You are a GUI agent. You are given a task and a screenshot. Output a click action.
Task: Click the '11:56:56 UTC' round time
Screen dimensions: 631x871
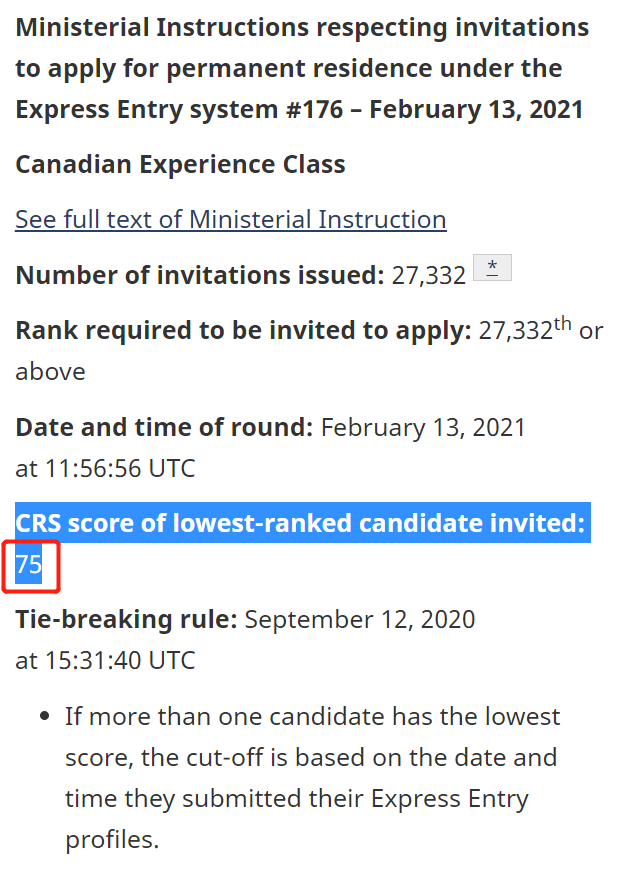coord(120,468)
